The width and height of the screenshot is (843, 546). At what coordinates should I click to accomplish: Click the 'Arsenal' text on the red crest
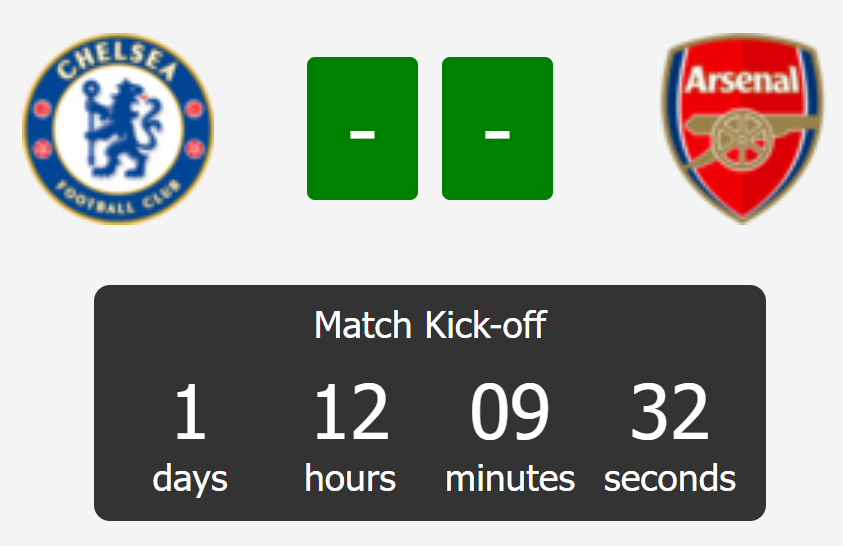[x=742, y=81]
